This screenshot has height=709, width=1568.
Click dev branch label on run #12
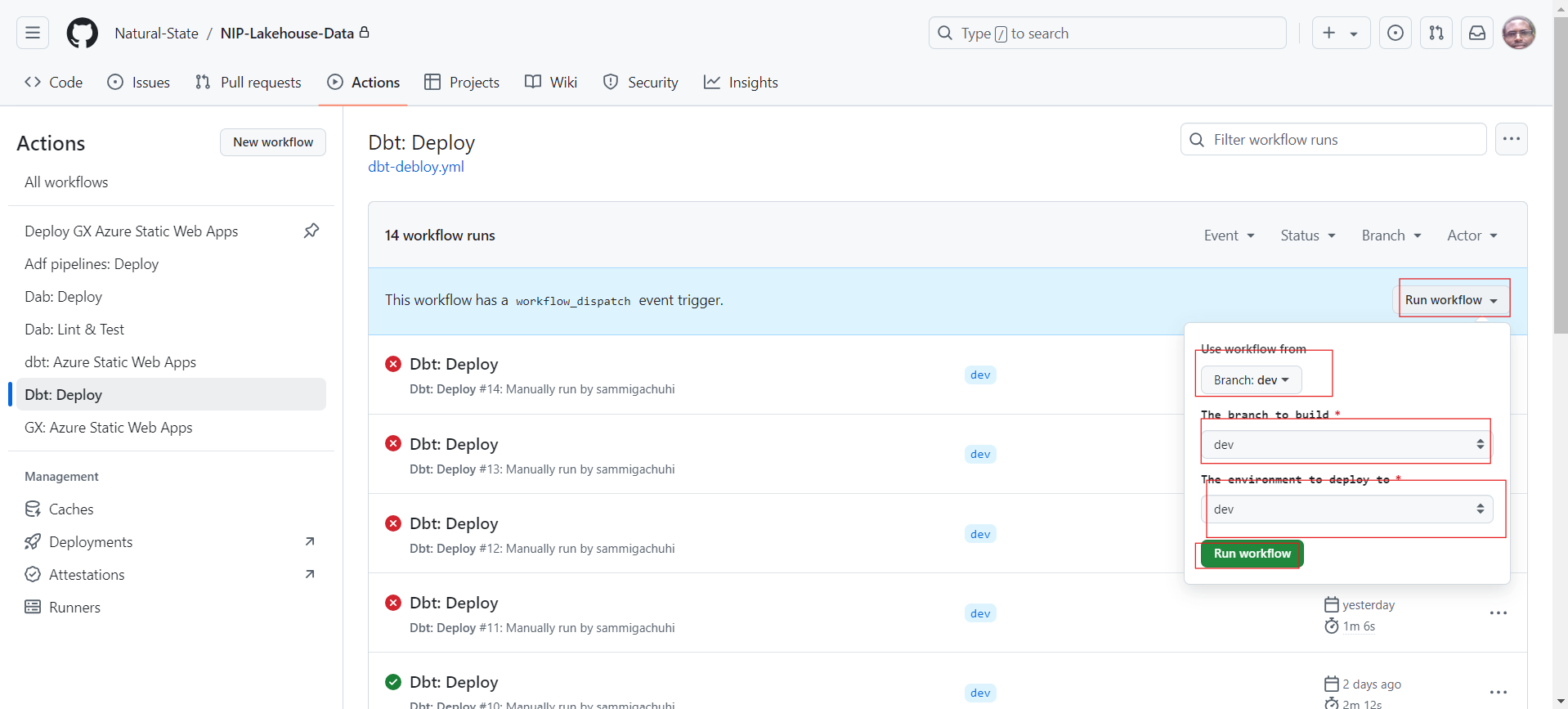[x=980, y=534]
